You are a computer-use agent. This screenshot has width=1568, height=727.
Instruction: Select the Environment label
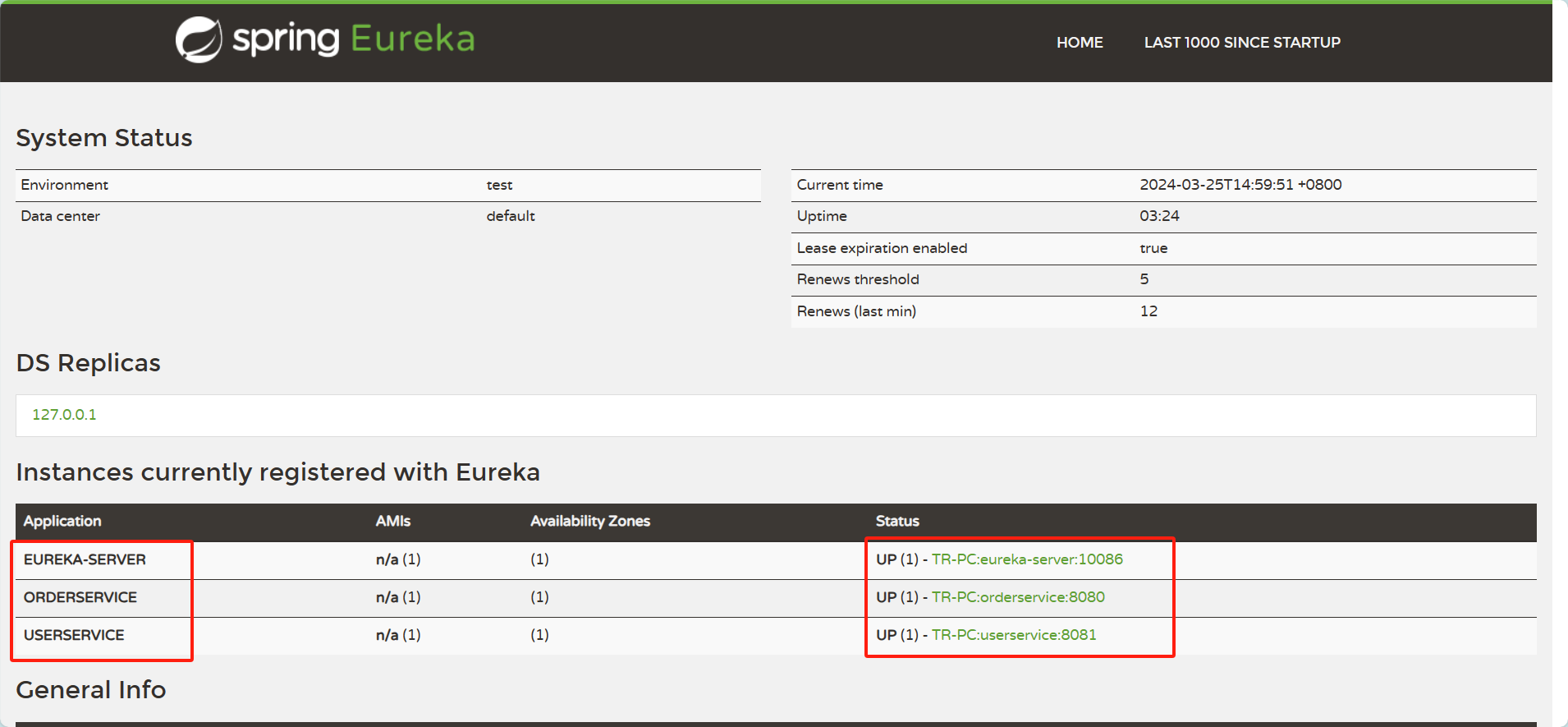[x=64, y=185]
